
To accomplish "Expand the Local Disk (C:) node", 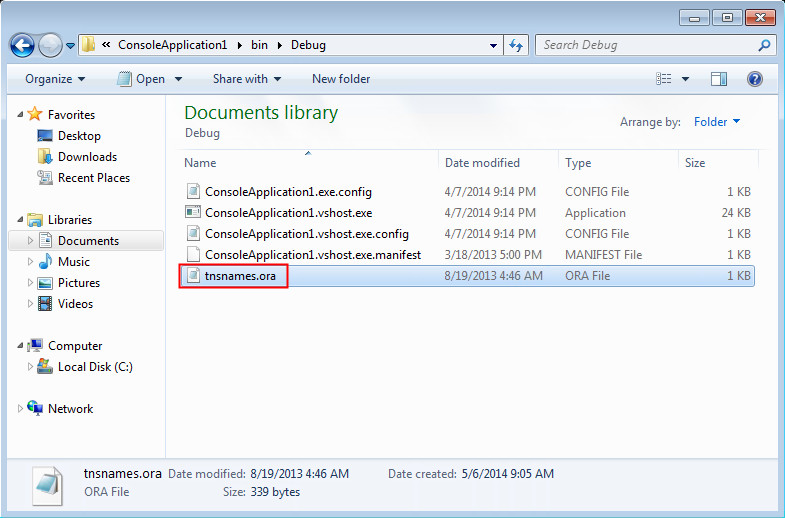I will click(30, 367).
